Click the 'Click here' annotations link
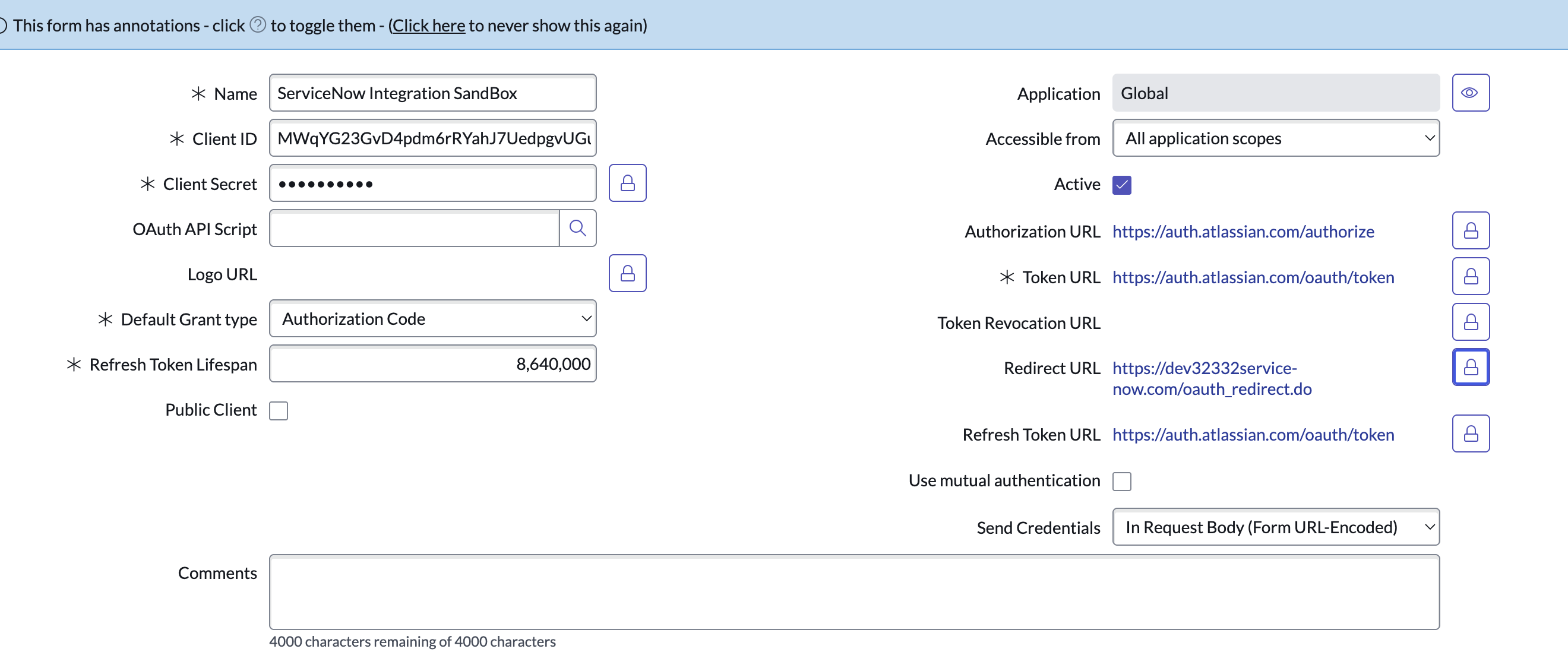Image resolution: width=1568 pixels, height=652 pixels. [428, 26]
